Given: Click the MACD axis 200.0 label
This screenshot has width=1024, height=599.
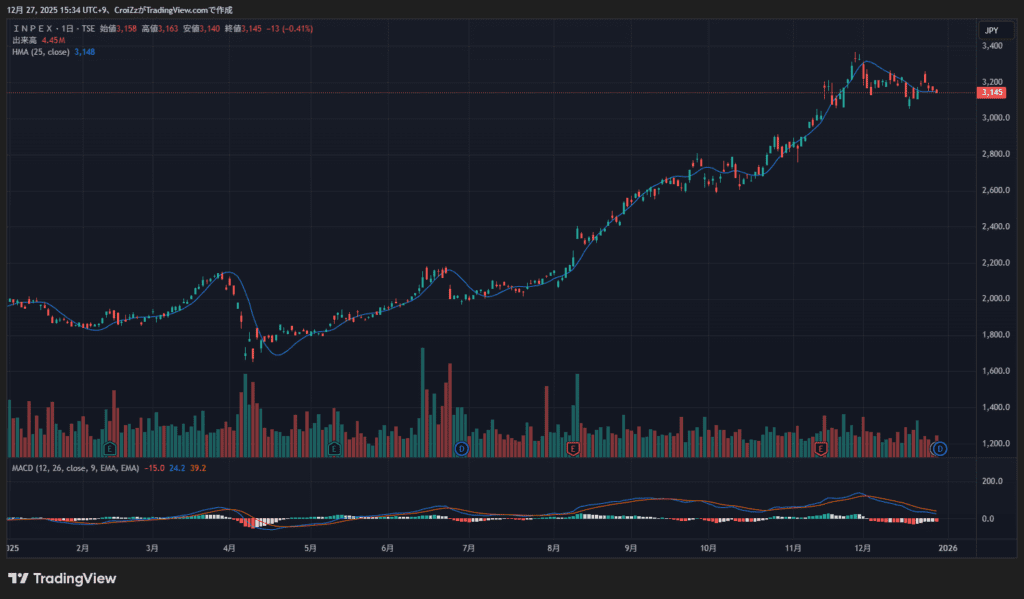Looking at the screenshot, I should pos(992,481).
